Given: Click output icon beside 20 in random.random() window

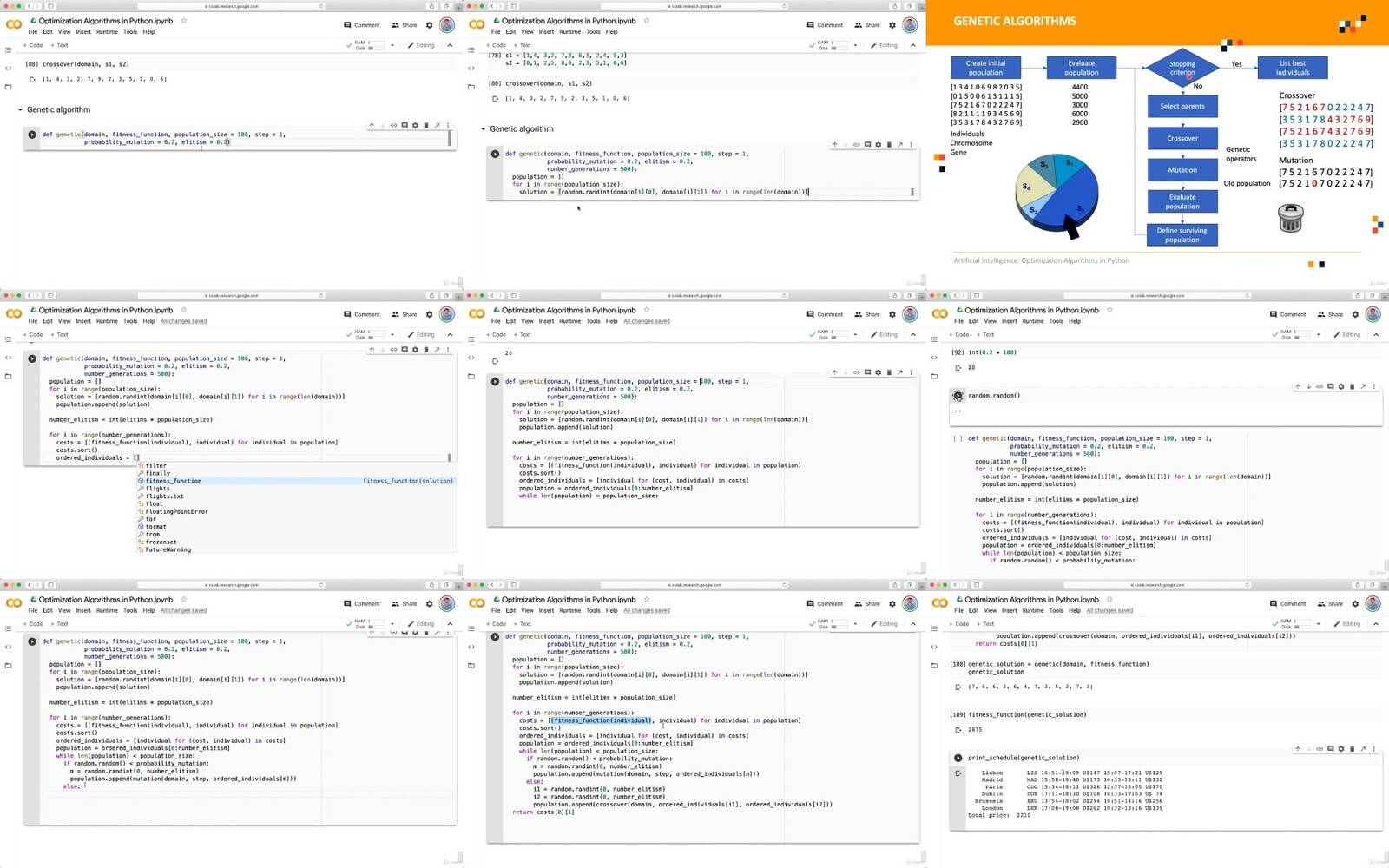Looking at the screenshot, I should 958,367.
